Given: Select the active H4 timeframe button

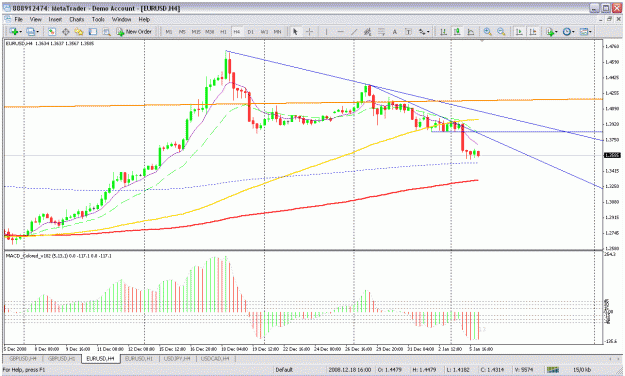Looking at the screenshot, I should [237, 31].
